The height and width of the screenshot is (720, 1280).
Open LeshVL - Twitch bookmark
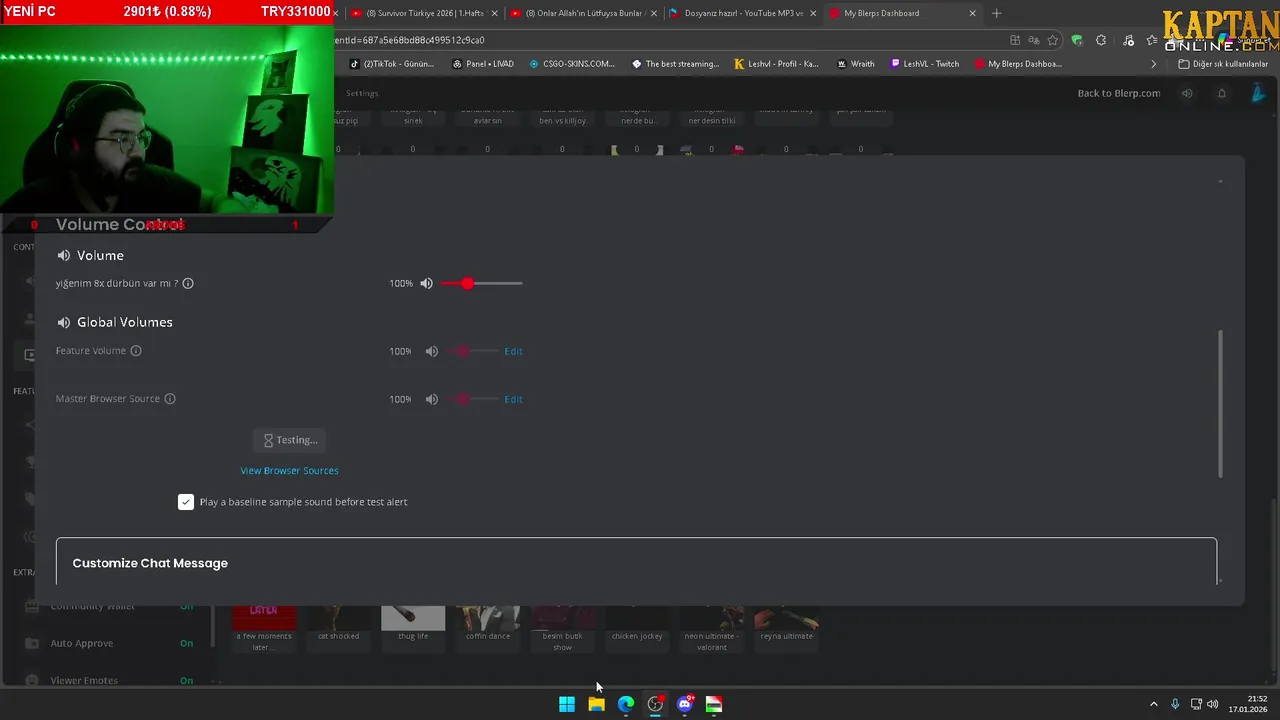924,64
